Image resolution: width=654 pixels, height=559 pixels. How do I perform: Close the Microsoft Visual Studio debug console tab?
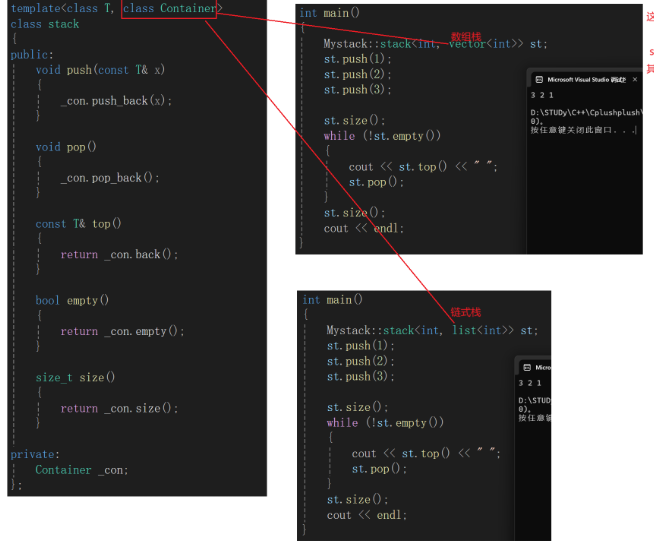pyautogui.click(x=635, y=79)
